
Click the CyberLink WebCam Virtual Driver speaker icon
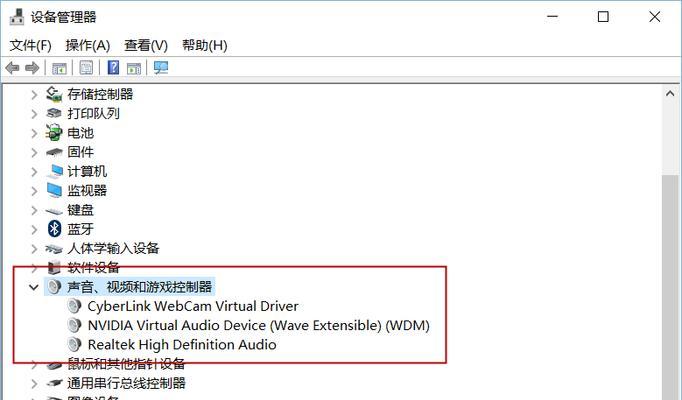[74, 306]
